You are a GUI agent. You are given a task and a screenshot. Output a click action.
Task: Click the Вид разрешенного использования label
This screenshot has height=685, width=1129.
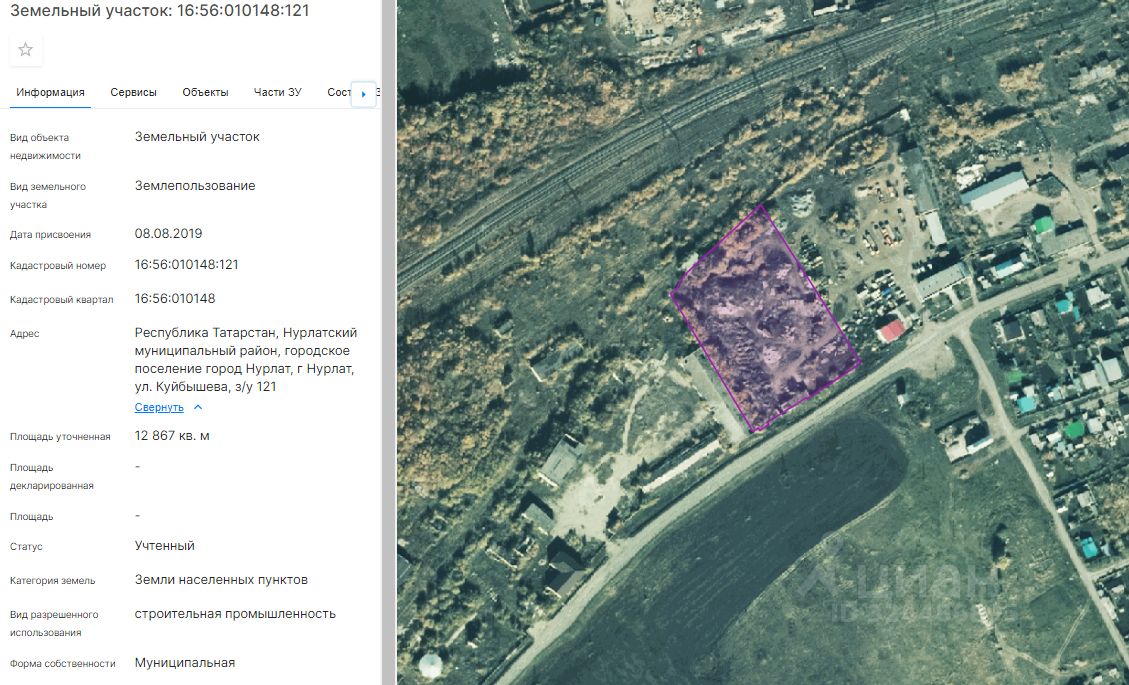pyautogui.click(x=54, y=624)
